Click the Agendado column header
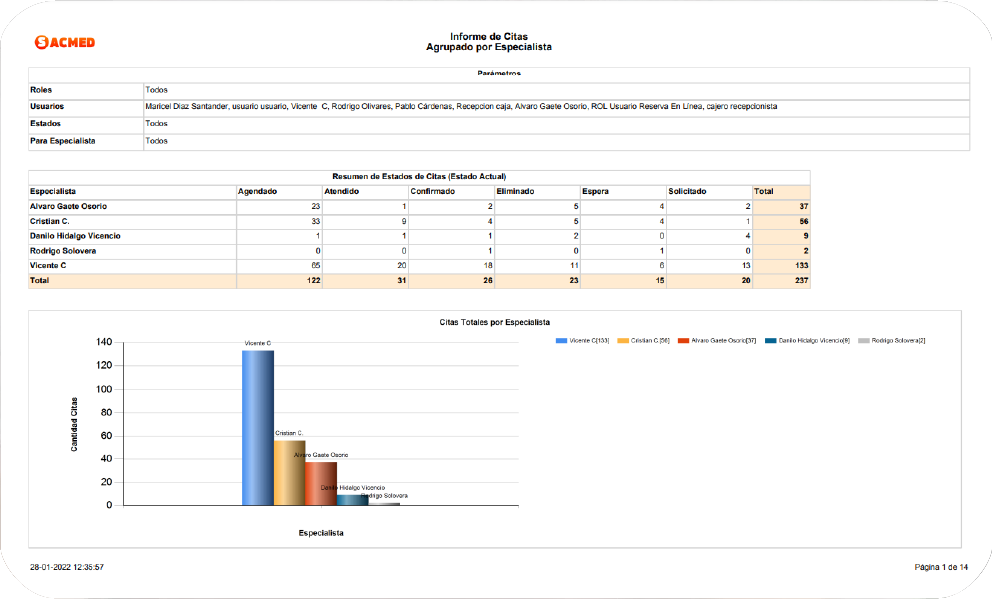This screenshot has width=992, height=599. point(258,191)
